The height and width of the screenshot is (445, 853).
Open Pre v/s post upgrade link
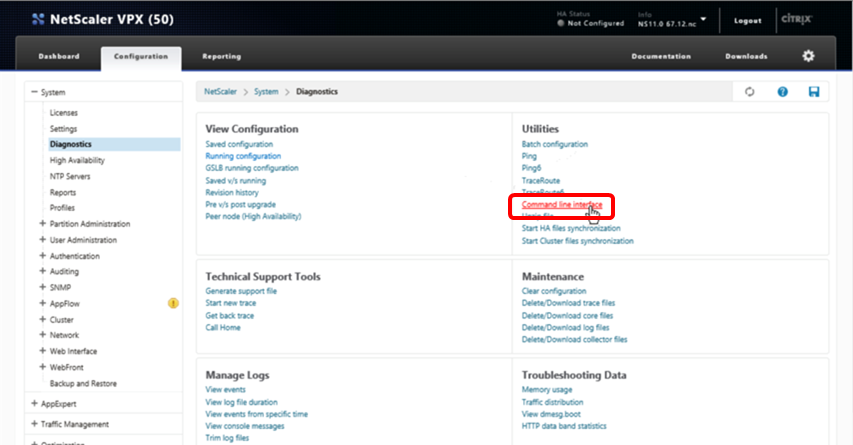tap(240, 205)
